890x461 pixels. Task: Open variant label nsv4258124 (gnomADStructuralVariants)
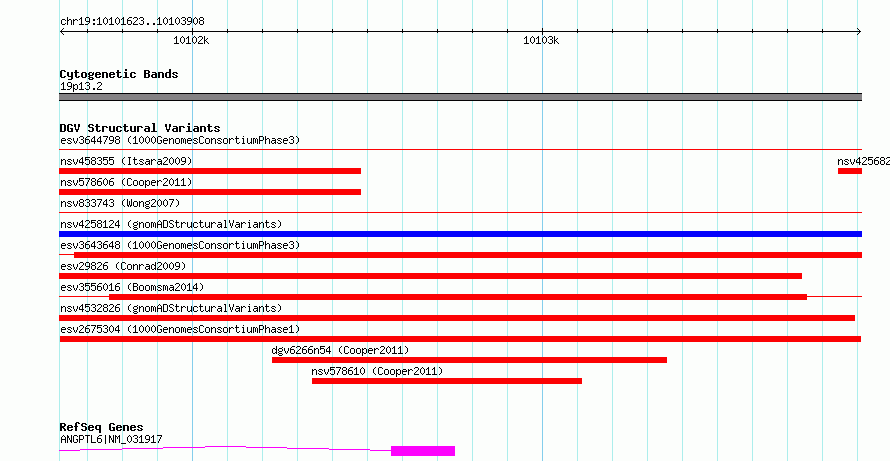171,224
